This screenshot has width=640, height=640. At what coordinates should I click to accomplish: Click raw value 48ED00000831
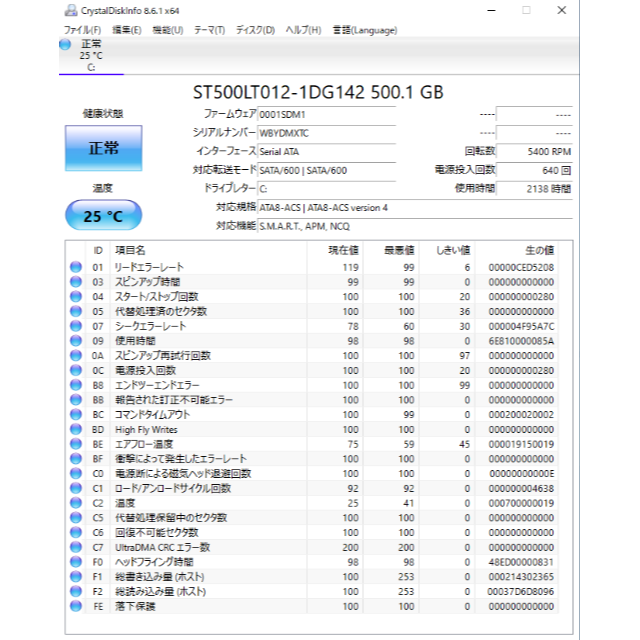click(521, 562)
